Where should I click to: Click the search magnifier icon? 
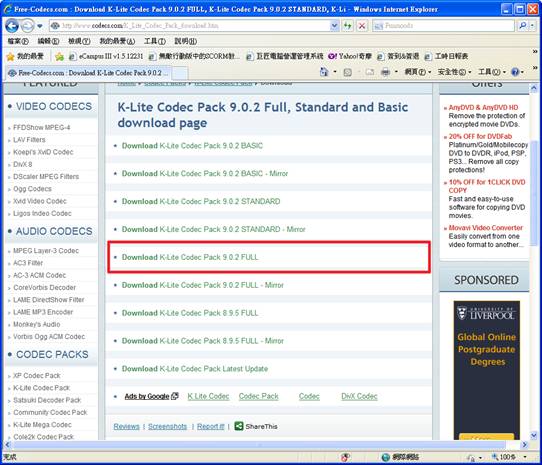523,26
